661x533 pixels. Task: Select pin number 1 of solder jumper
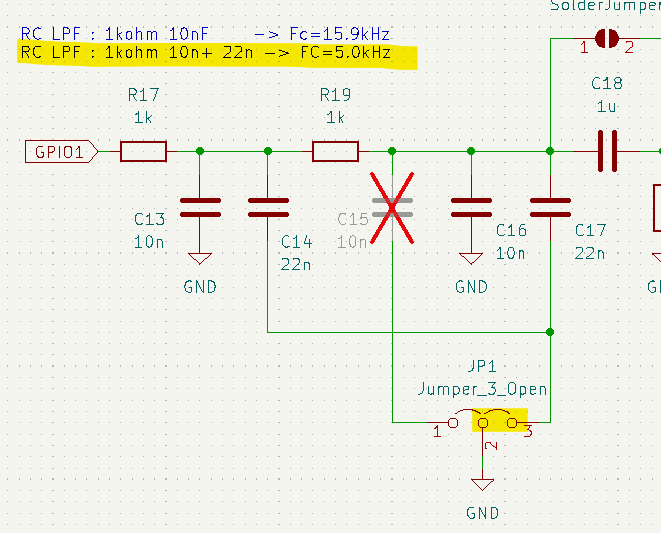[584, 48]
